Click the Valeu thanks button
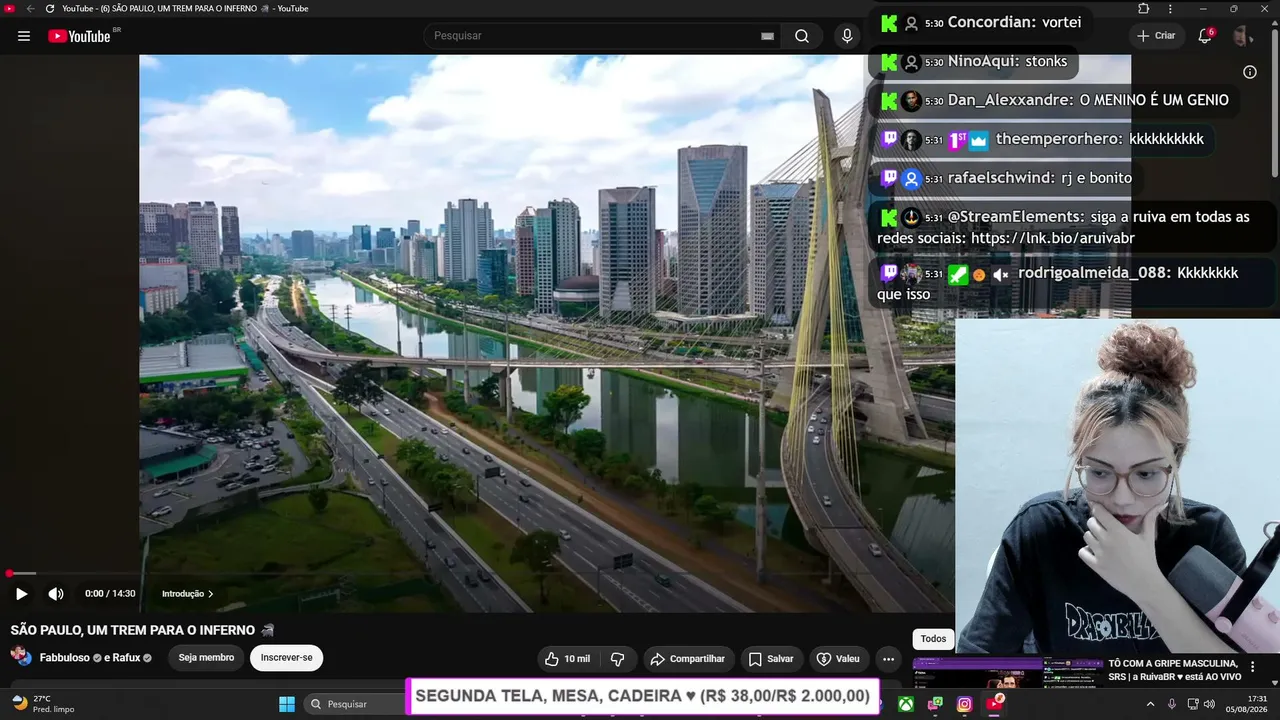1280x720 pixels. pyautogui.click(x=839, y=659)
